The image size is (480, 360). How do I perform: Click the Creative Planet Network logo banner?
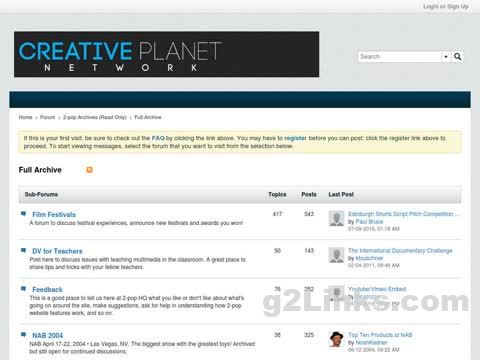point(166,54)
